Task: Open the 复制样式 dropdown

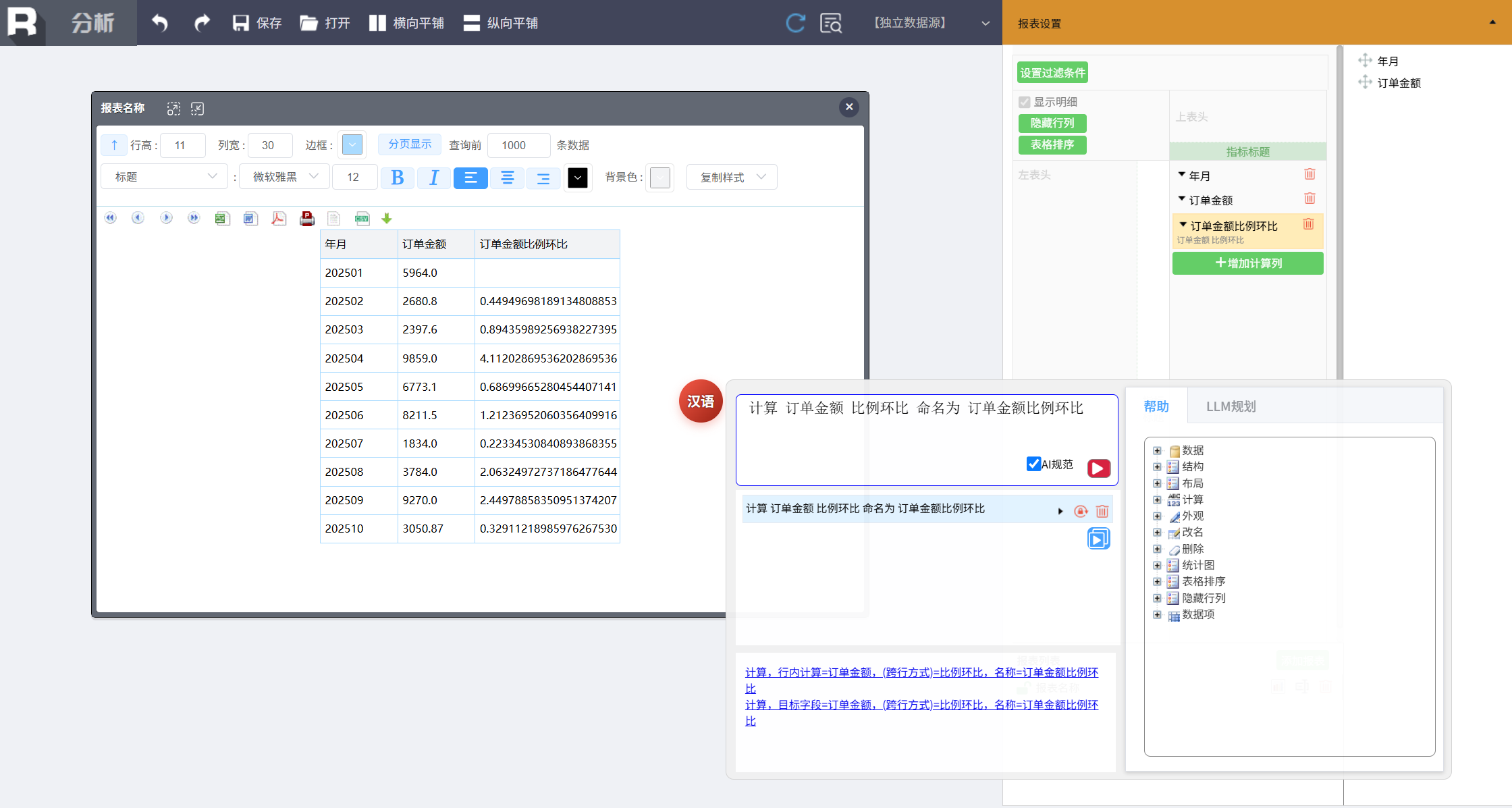Action: [x=732, y=177]
